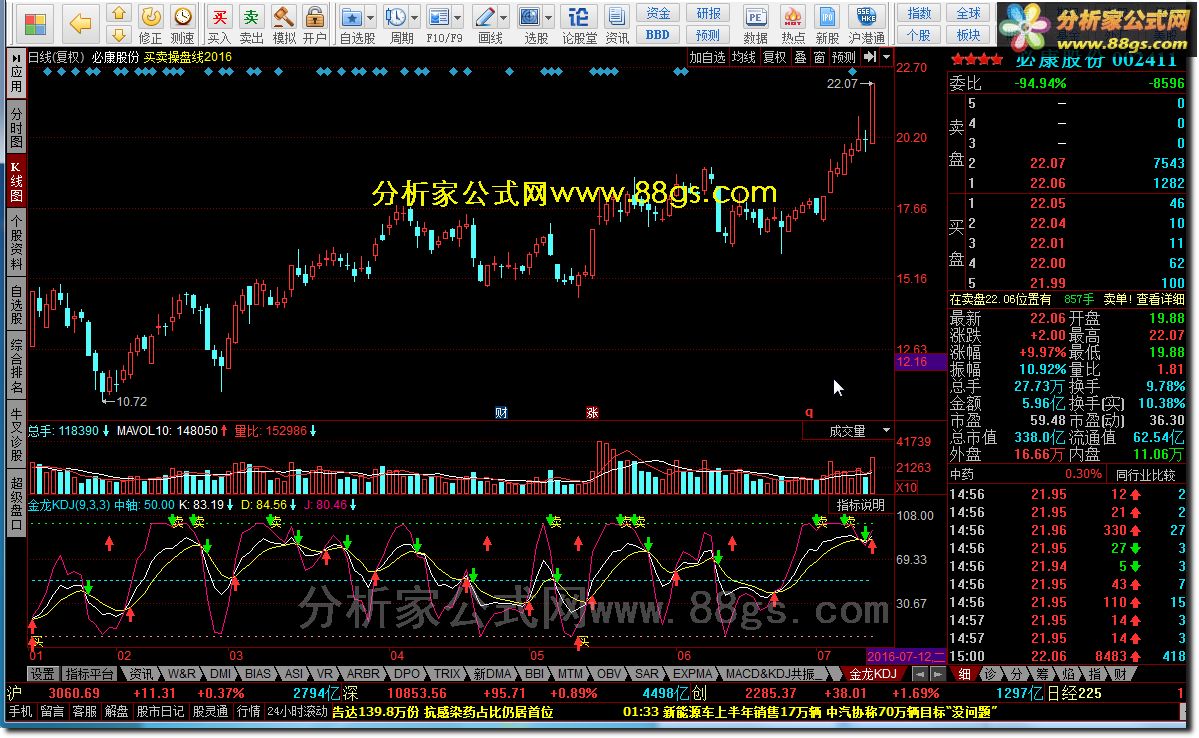1199x738 pixels.
Task: Click the colorful start menu icon in toolbar
Action: click(x=35, y=24)
